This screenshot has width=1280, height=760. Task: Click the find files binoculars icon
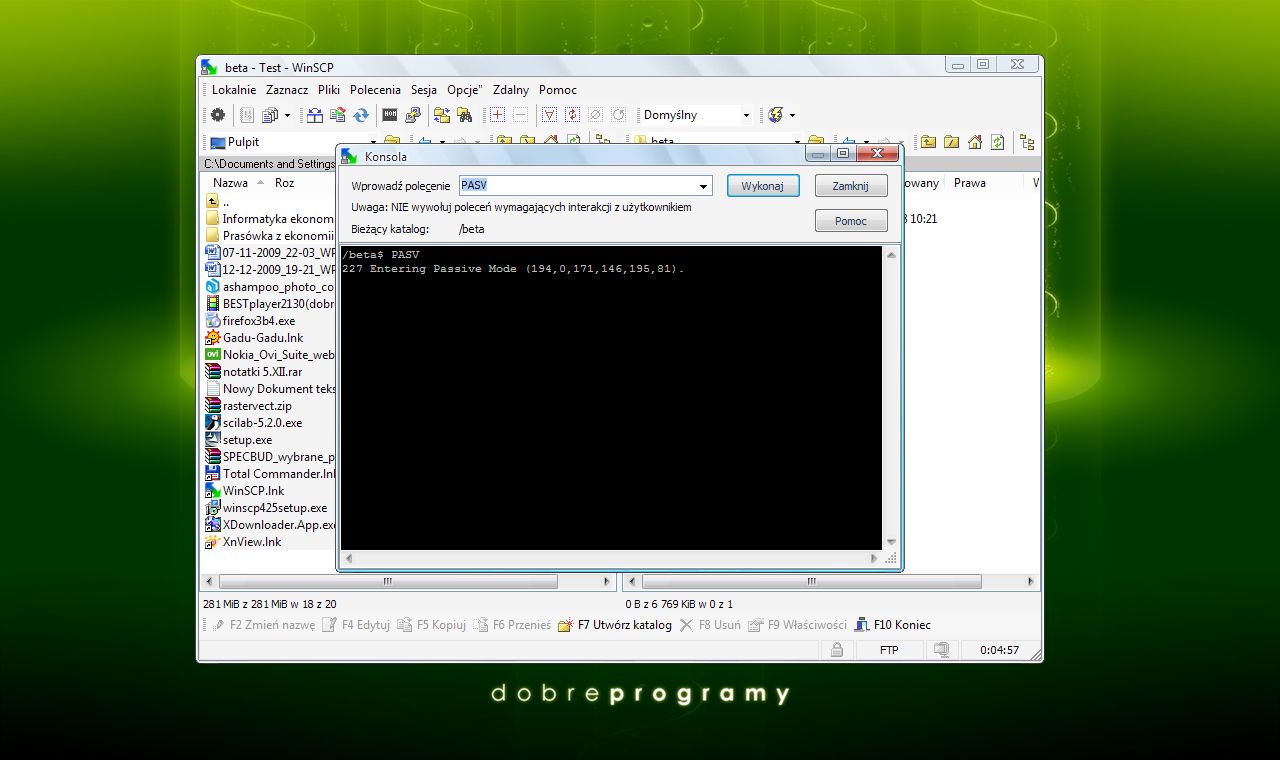coord(464,115)
